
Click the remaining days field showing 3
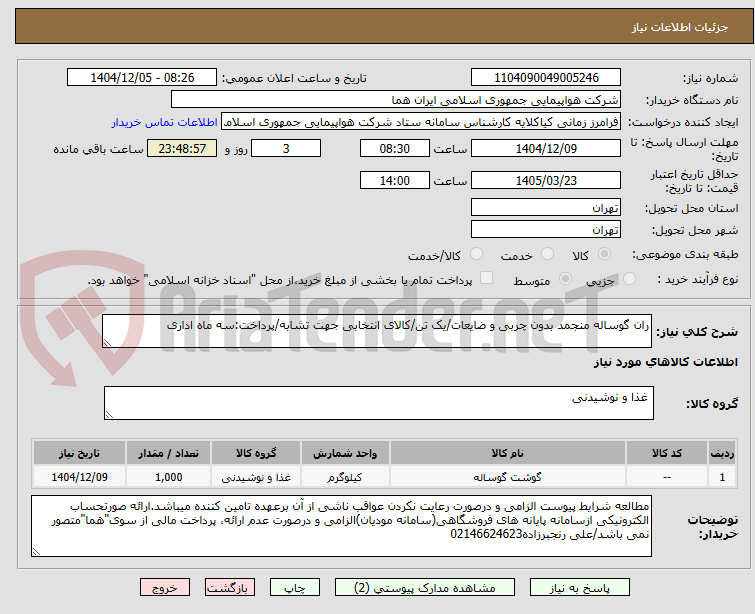coord(286,148)
